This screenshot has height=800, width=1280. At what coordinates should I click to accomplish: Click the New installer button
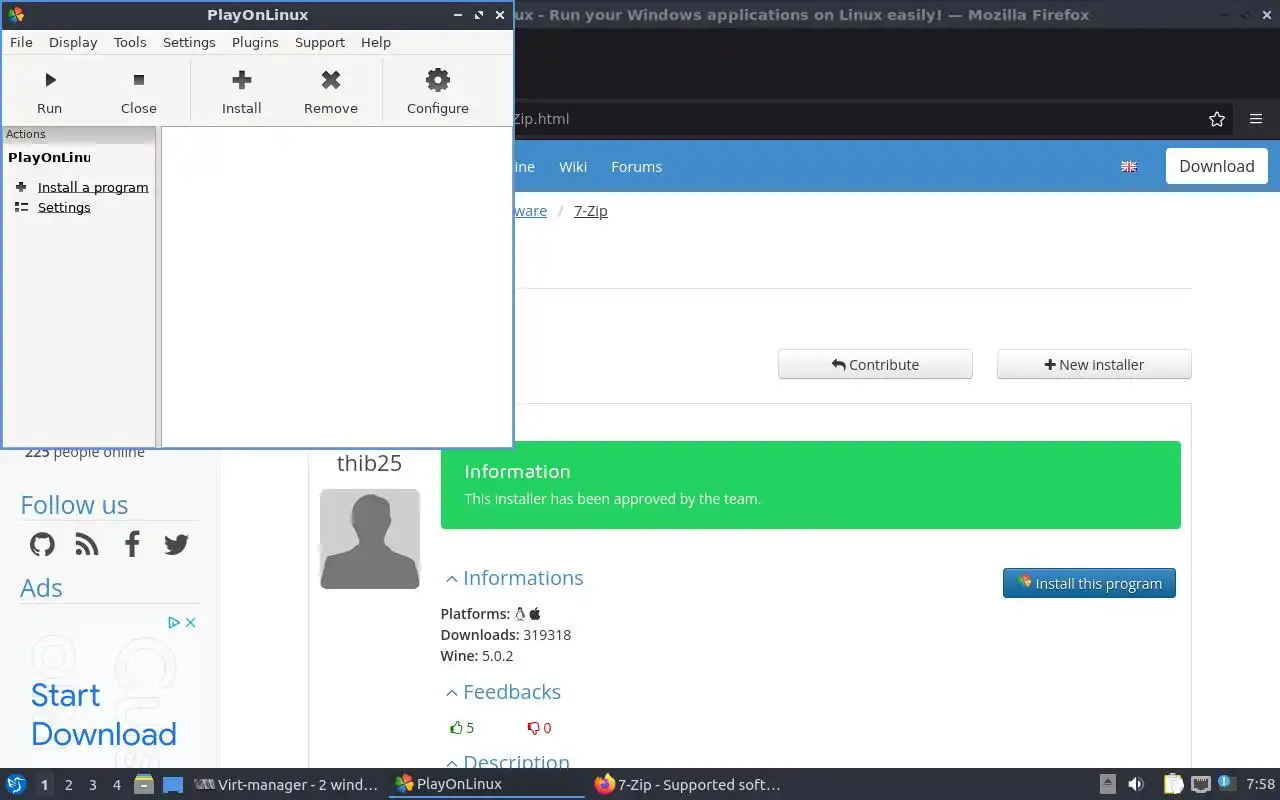click(x=1094, y=365)
